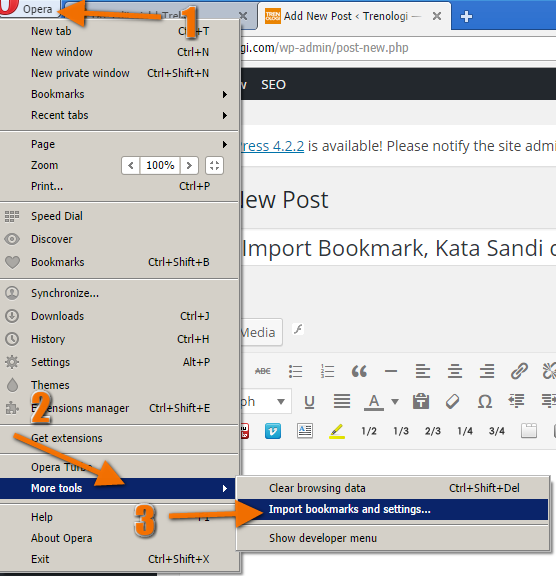Image resolution: width=556 pixels, height=576 pixels.
Task: Open a new tab with plus button
Action: pos(466,17)
